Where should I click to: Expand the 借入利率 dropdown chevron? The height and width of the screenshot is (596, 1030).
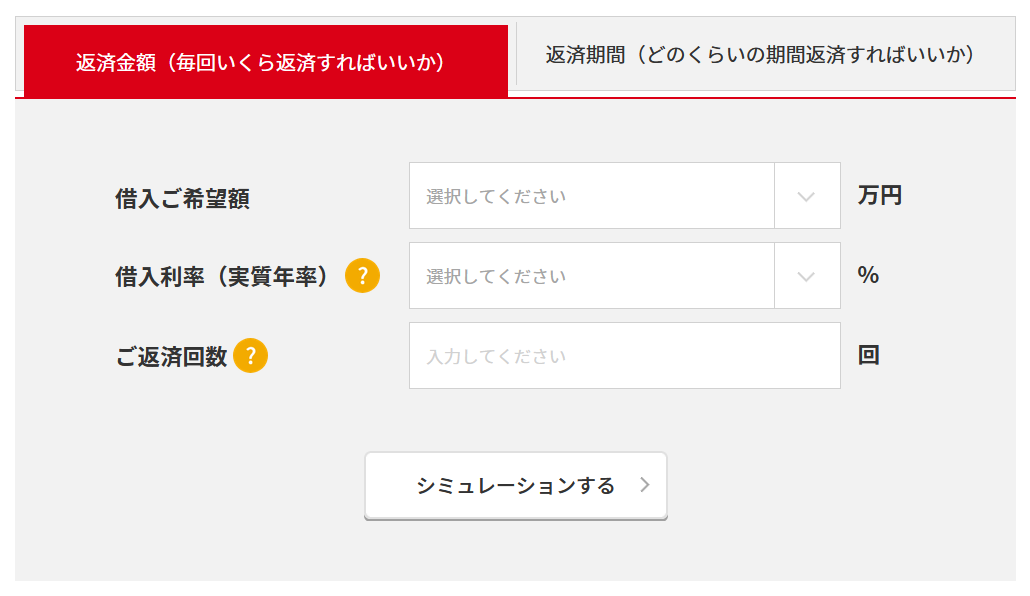(x=807, y=276)
